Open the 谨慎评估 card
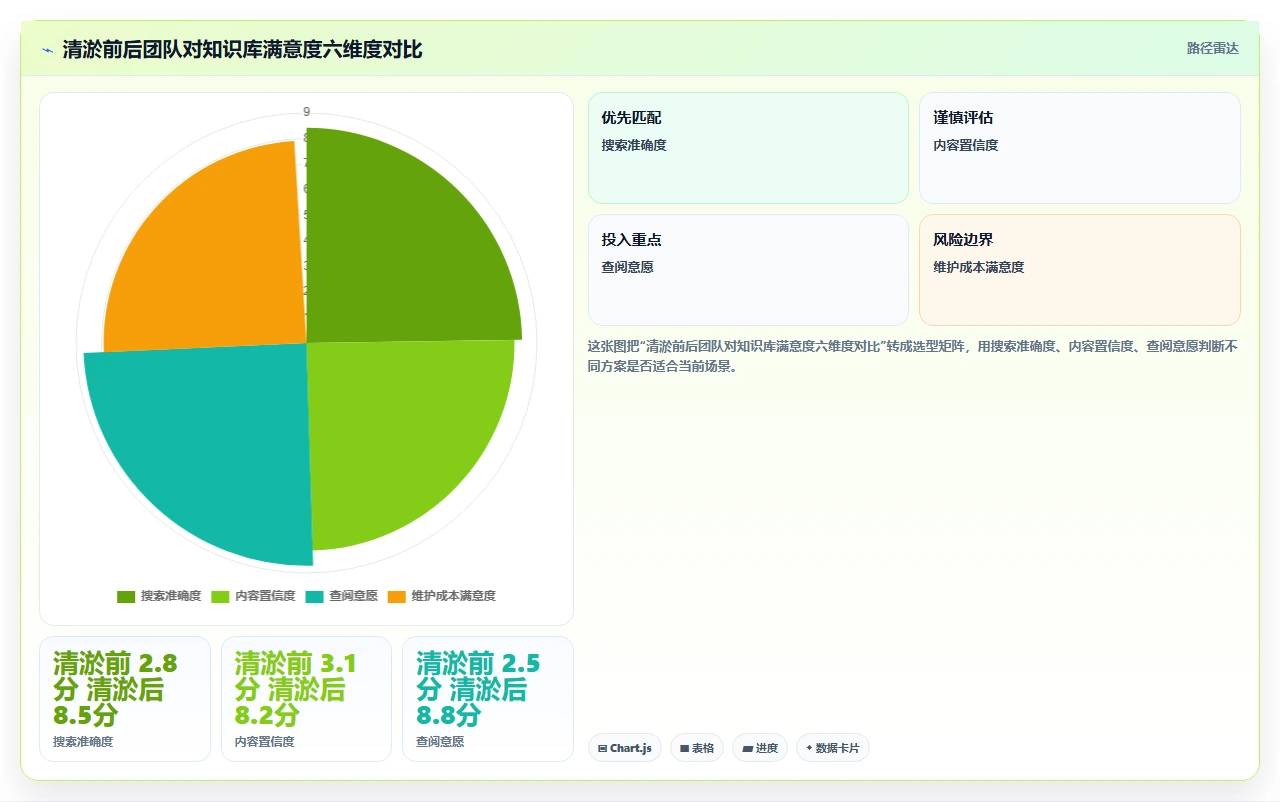This screenshot has height=802, width=1280. pos(1080,148)
